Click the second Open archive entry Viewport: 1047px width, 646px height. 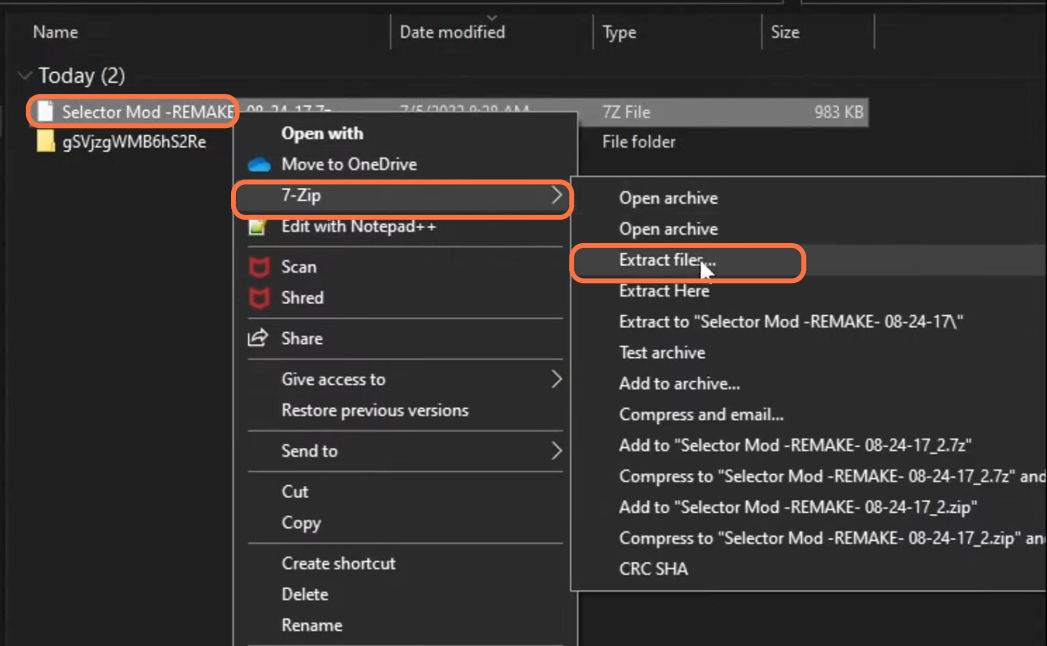pos(668,229)
